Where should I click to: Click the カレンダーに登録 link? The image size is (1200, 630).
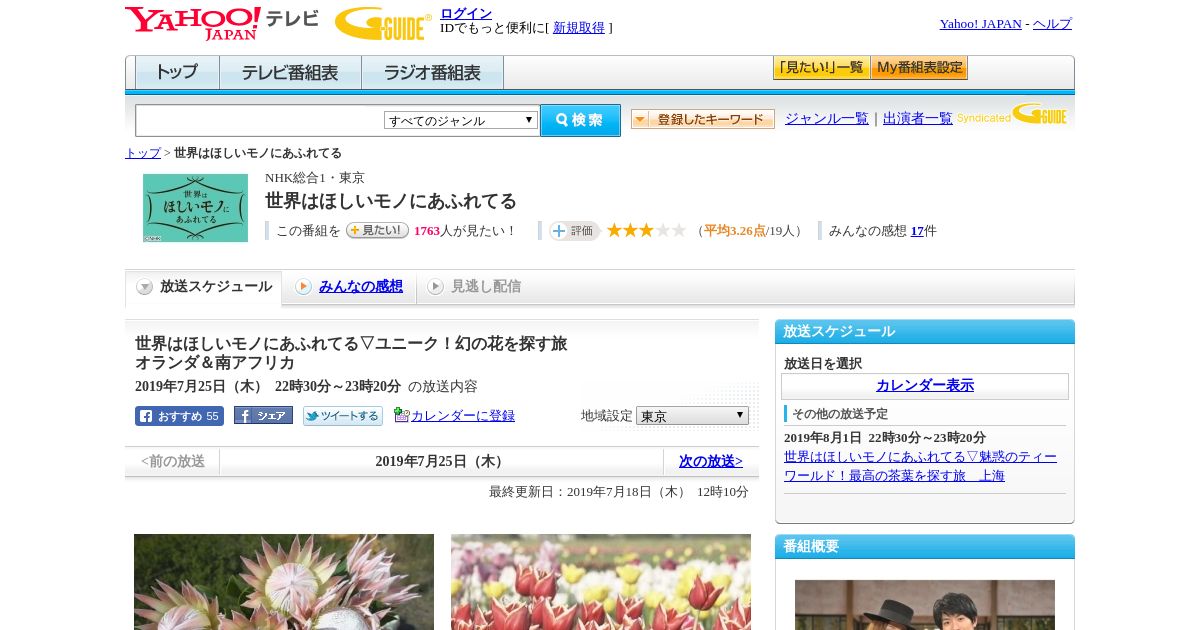tap(463, 416)
